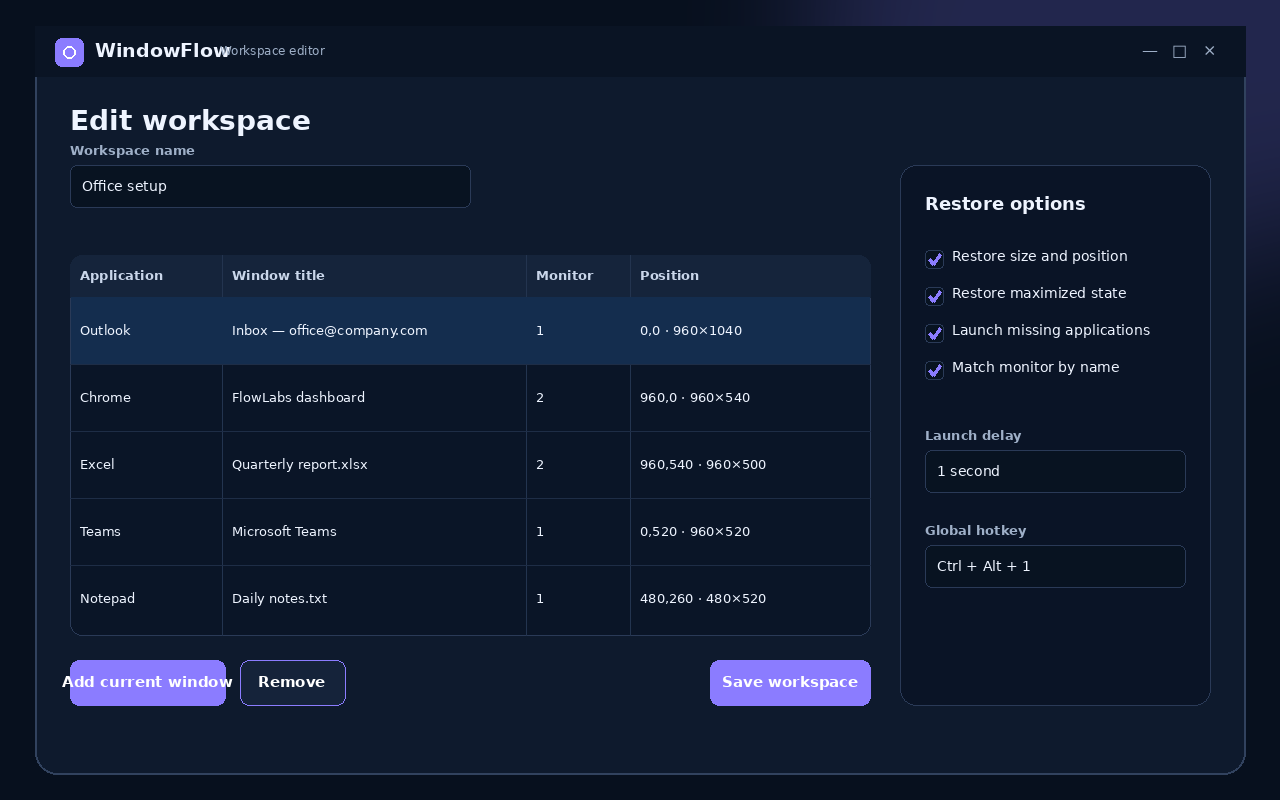Click FlowLabs dashboard window title
Image resolution: width=1280 pixels, height=800 pixels.
[x=374, y=398]
